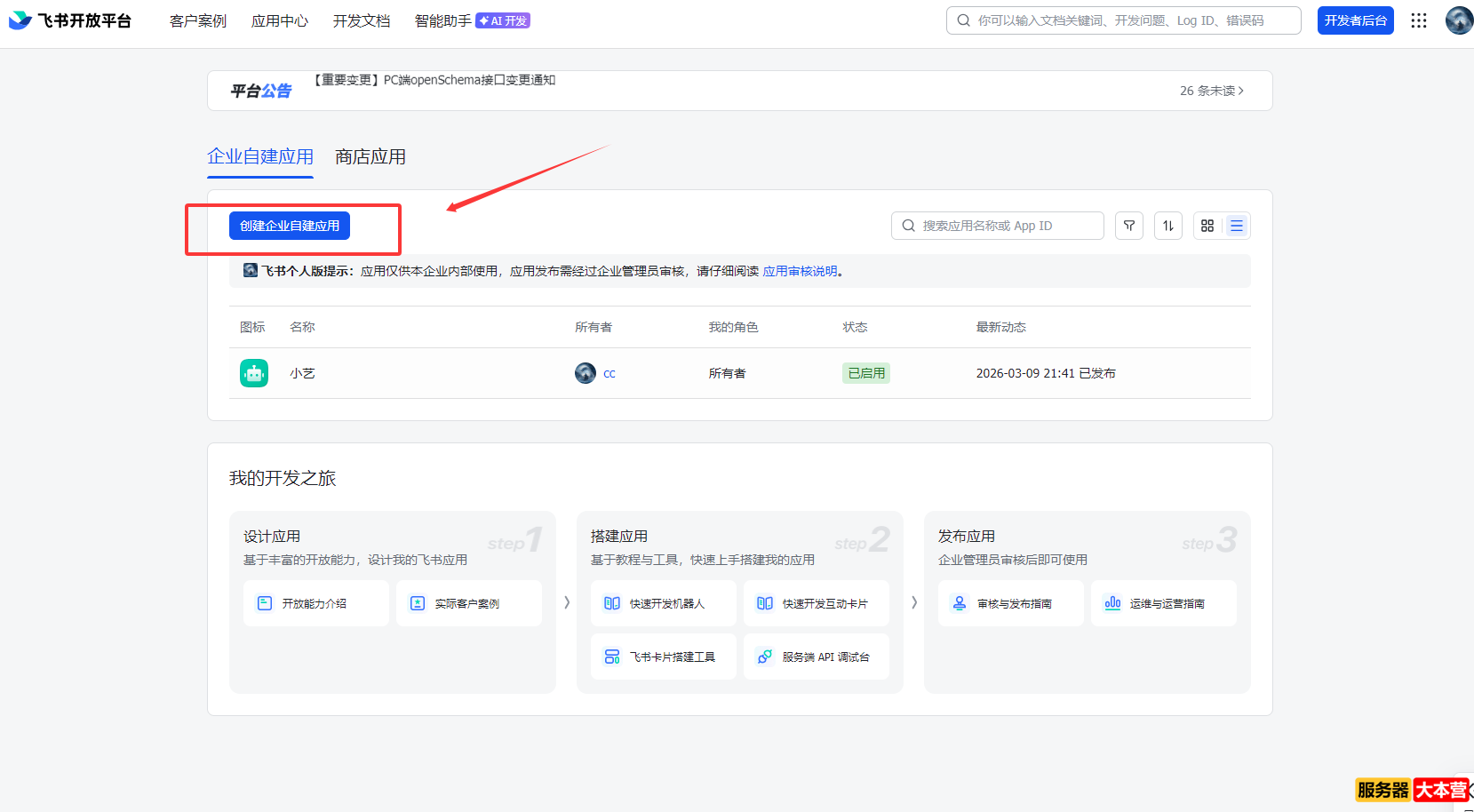Open 审核与发布指南
The height and width of the screenshot is (812, 1474).
[1011, 603]
